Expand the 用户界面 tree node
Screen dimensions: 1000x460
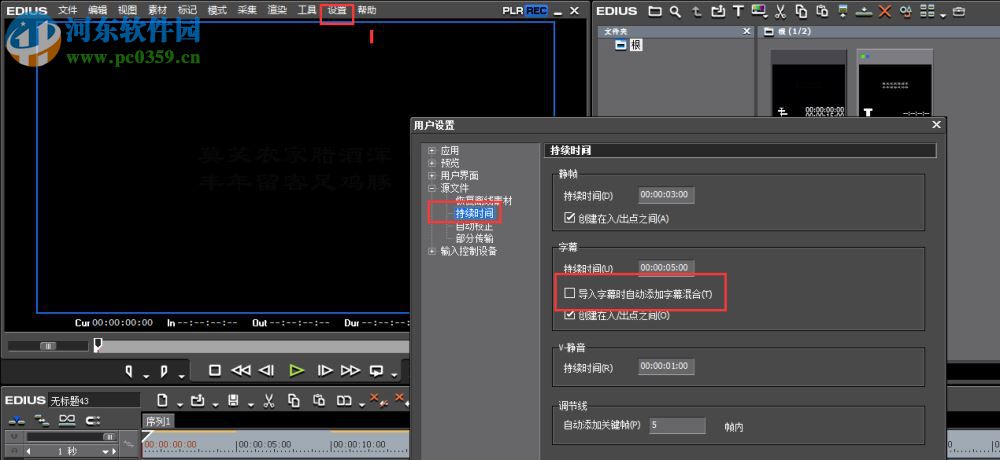432,175
